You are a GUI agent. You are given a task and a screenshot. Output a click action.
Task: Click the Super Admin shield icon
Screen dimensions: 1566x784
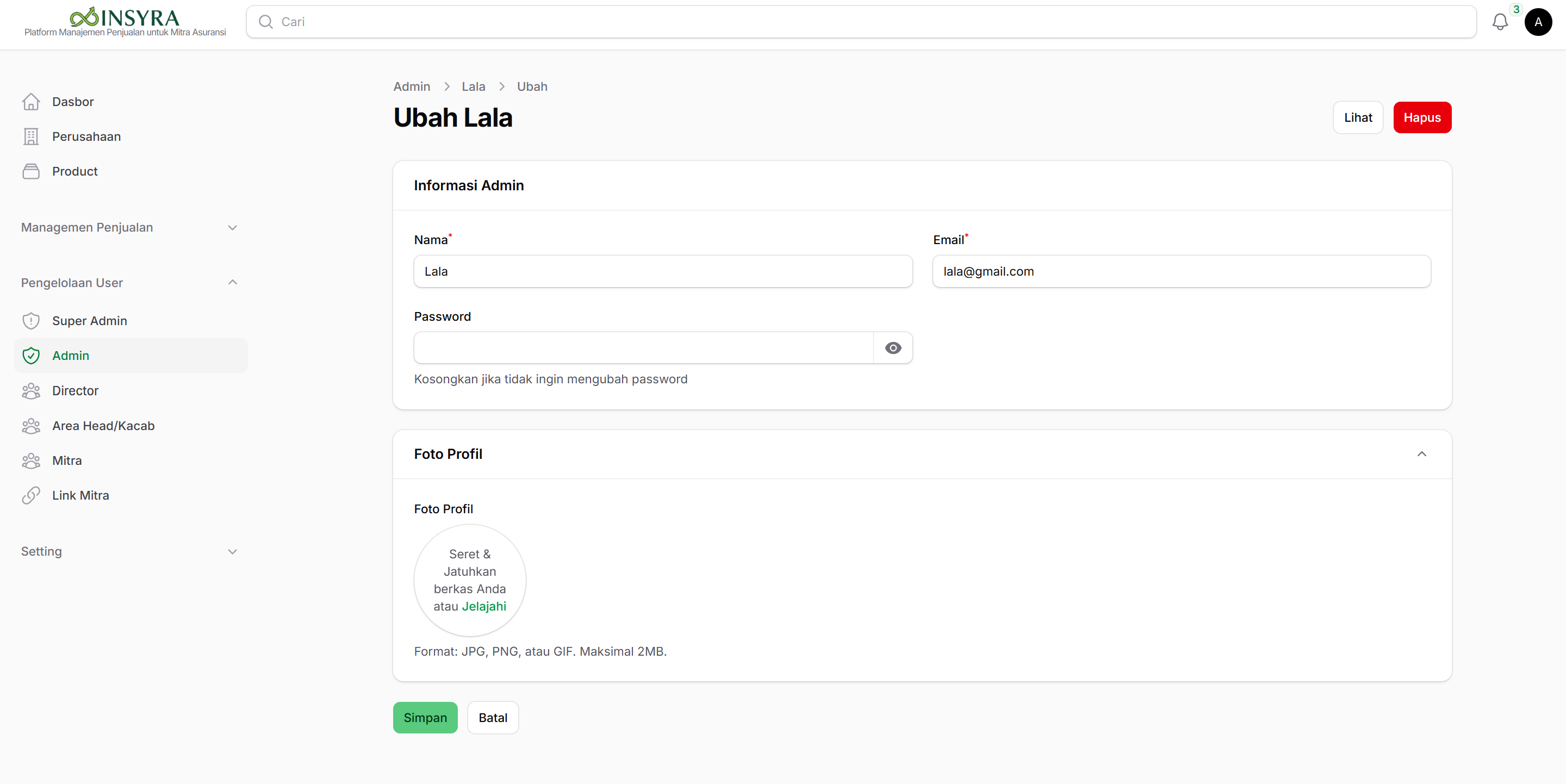point(31,321)
